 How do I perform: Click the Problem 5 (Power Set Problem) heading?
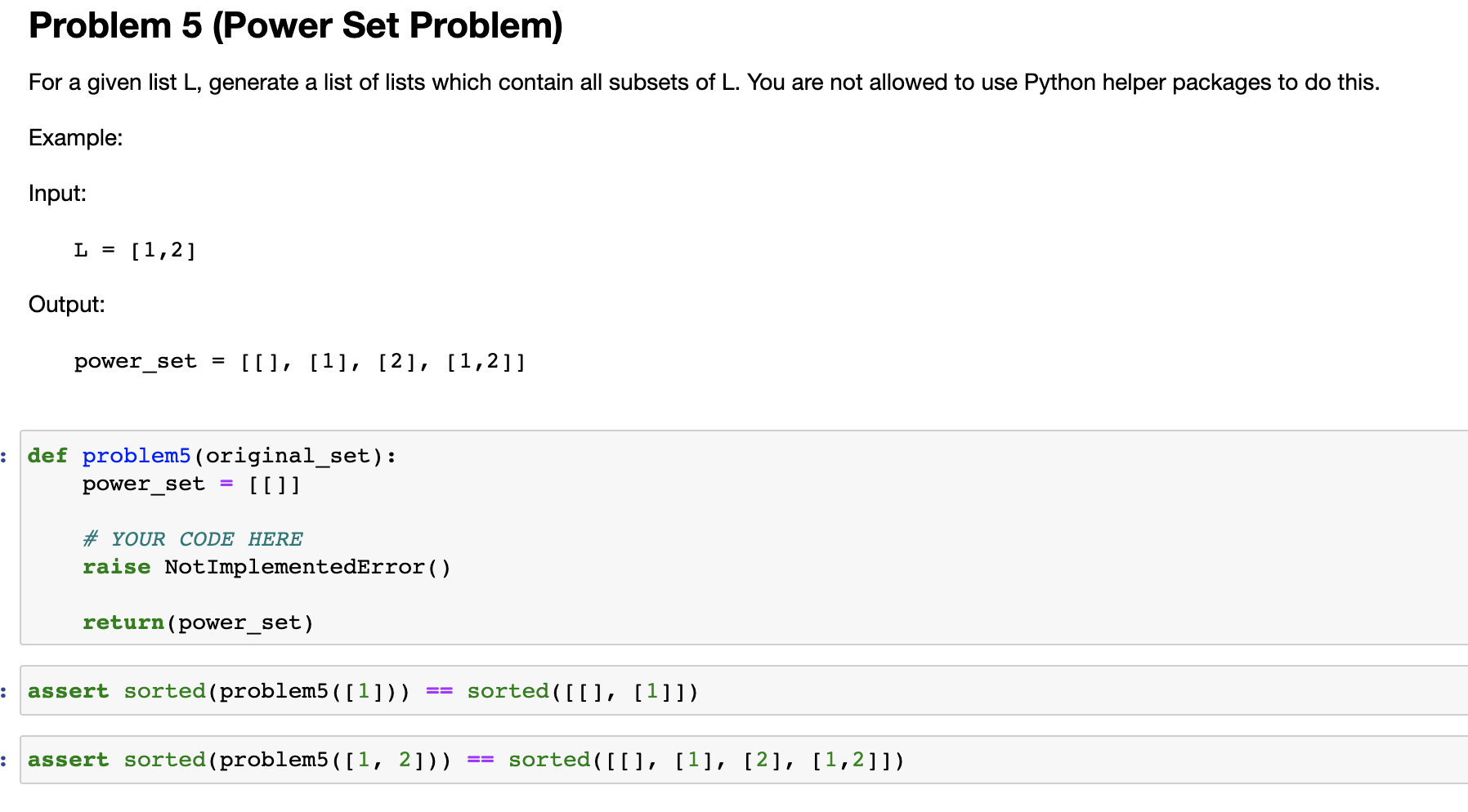295,26
